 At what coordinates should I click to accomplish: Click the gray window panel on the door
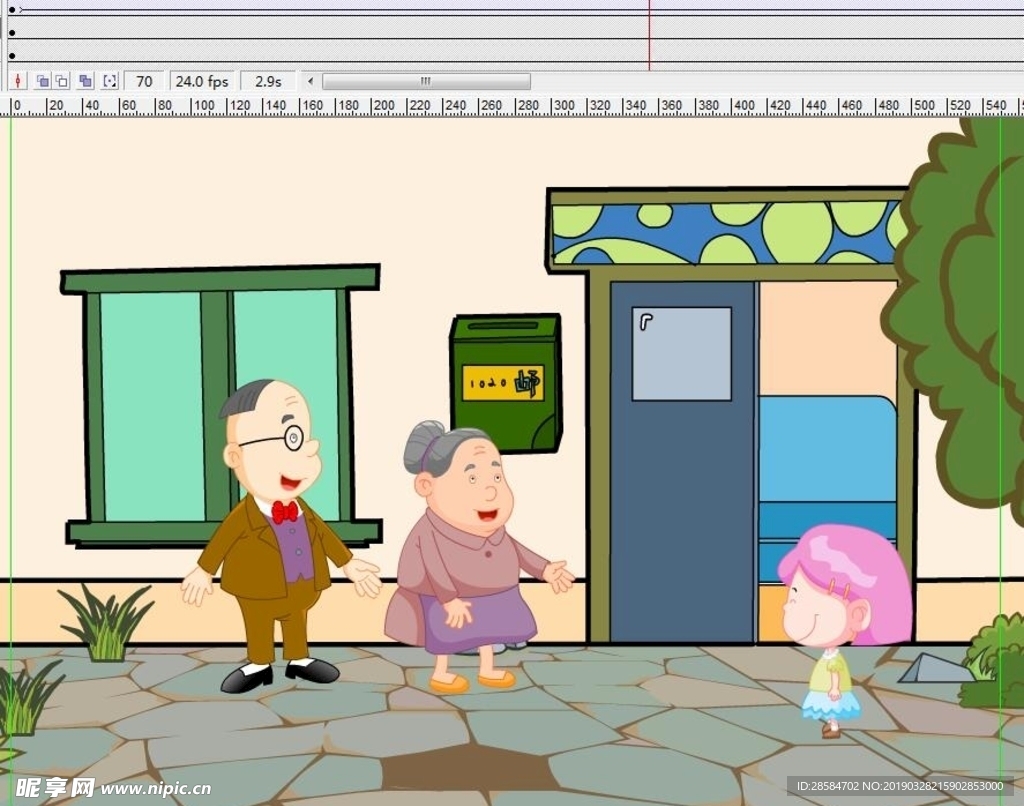tap(681, 353)
